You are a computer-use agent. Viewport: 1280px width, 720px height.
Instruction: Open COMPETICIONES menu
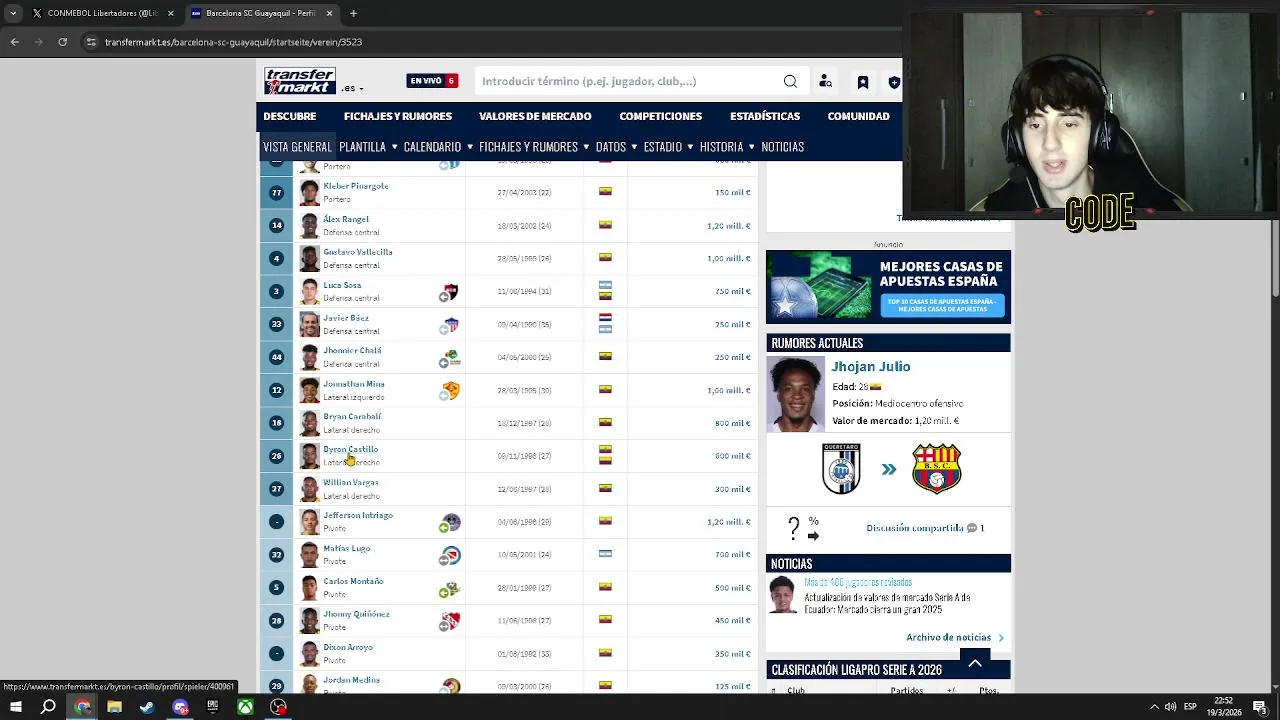[x=660, y=116]
